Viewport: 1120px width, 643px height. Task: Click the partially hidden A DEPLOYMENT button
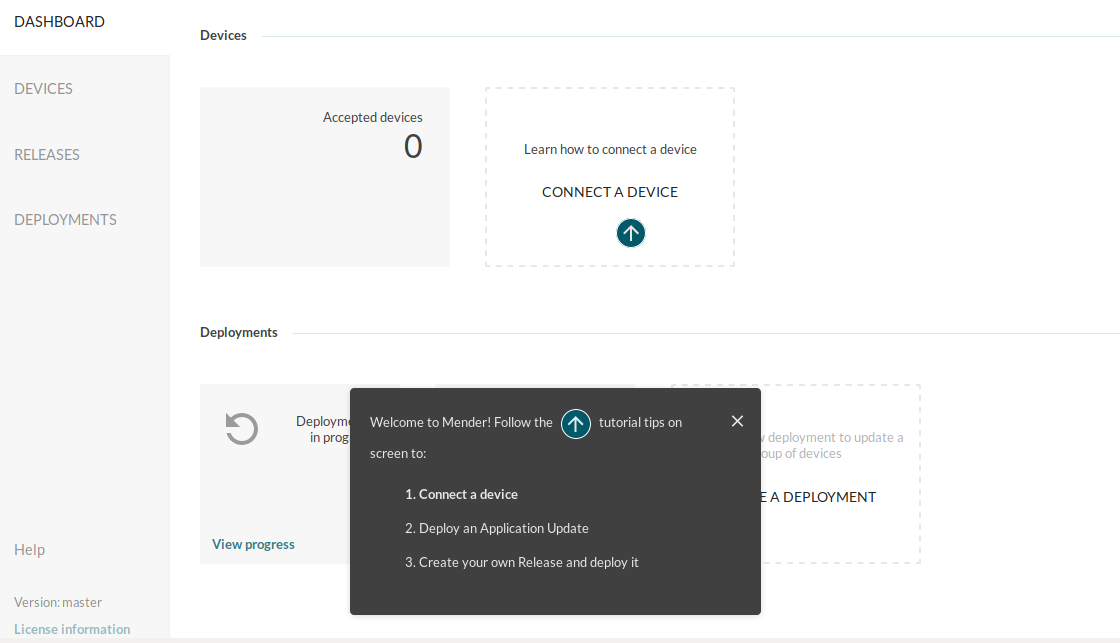(819, 497)
